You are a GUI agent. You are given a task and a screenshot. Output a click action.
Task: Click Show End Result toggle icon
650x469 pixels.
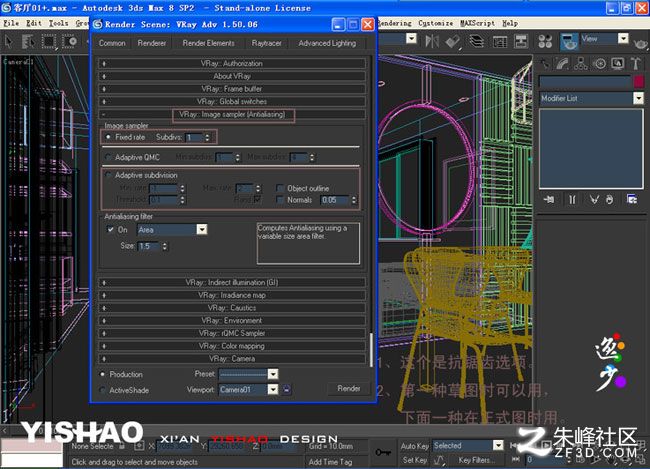572,200
